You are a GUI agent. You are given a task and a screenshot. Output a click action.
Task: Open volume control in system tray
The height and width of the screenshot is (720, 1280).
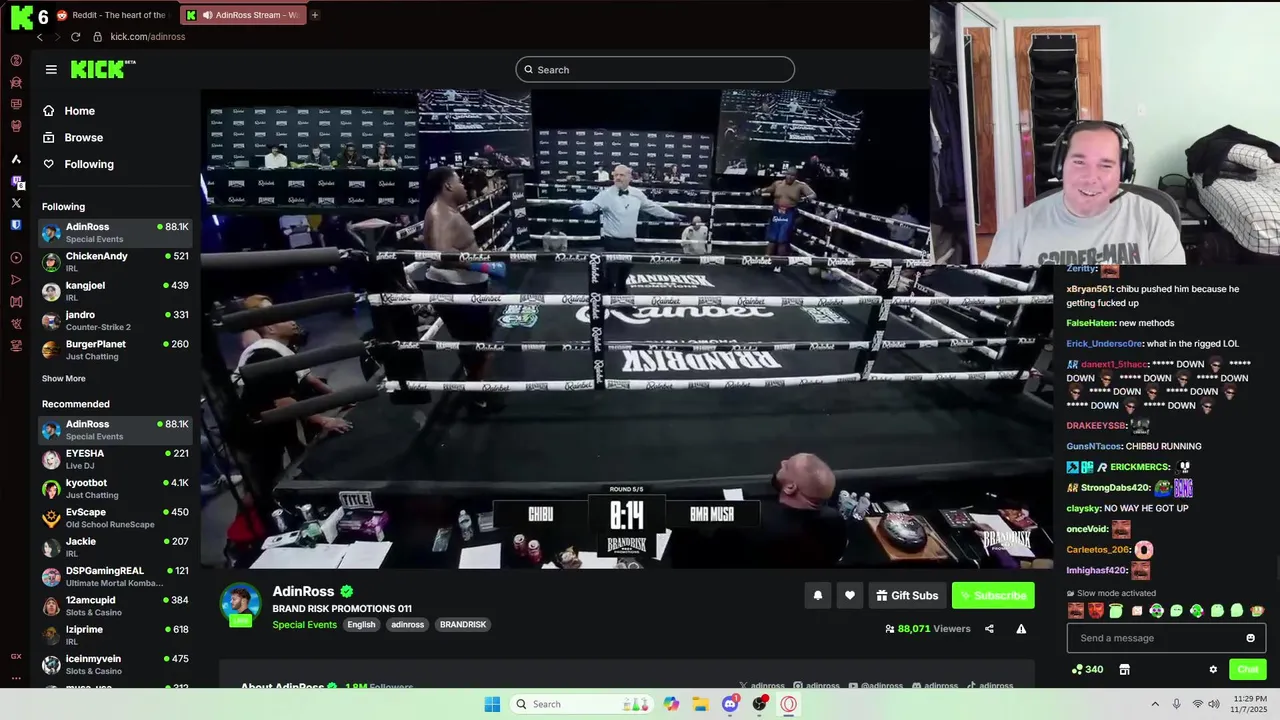[1214, 704]
